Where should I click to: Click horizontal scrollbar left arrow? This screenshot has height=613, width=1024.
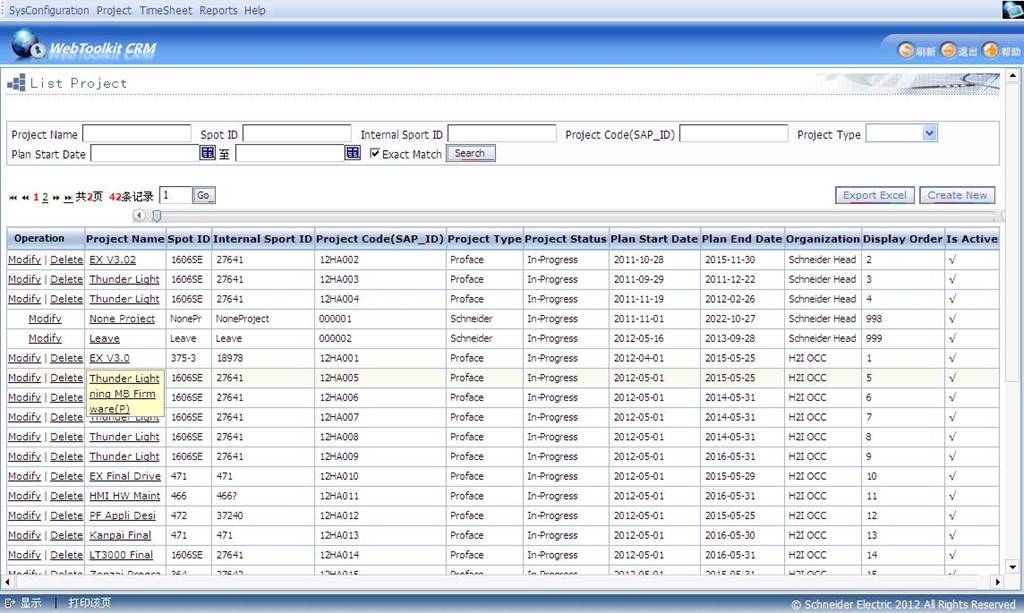pos(7,581)
